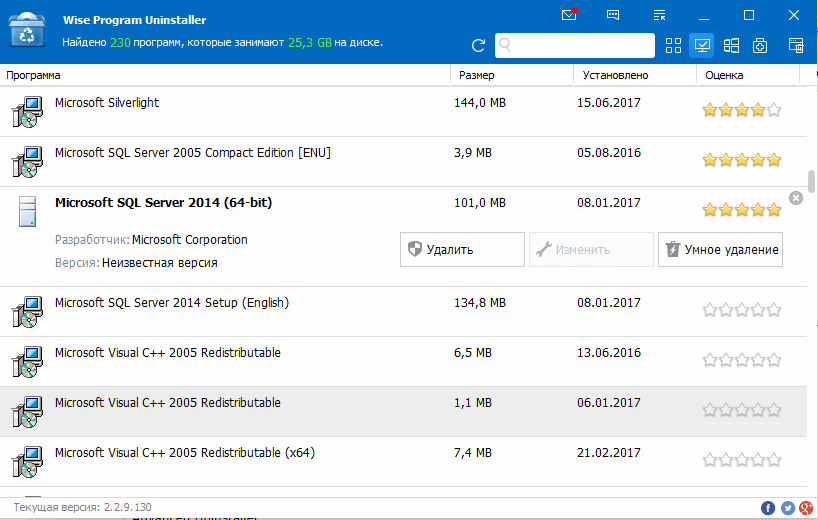
Task: Open the menu list icon in title bar
Action: coord(659,15)
